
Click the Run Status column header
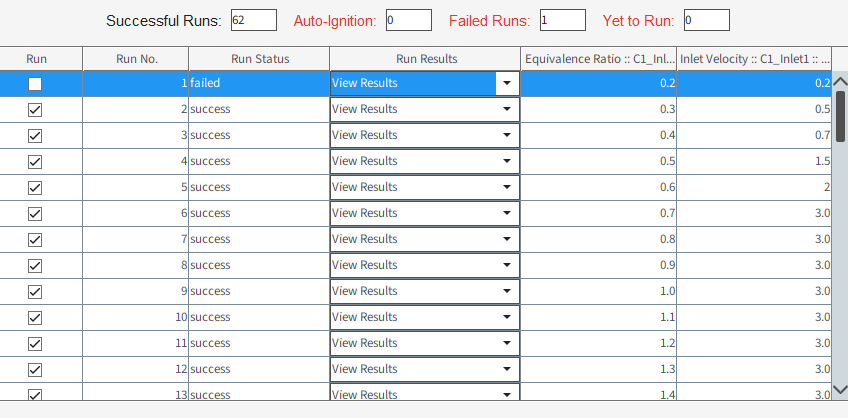tap(259, 59)
